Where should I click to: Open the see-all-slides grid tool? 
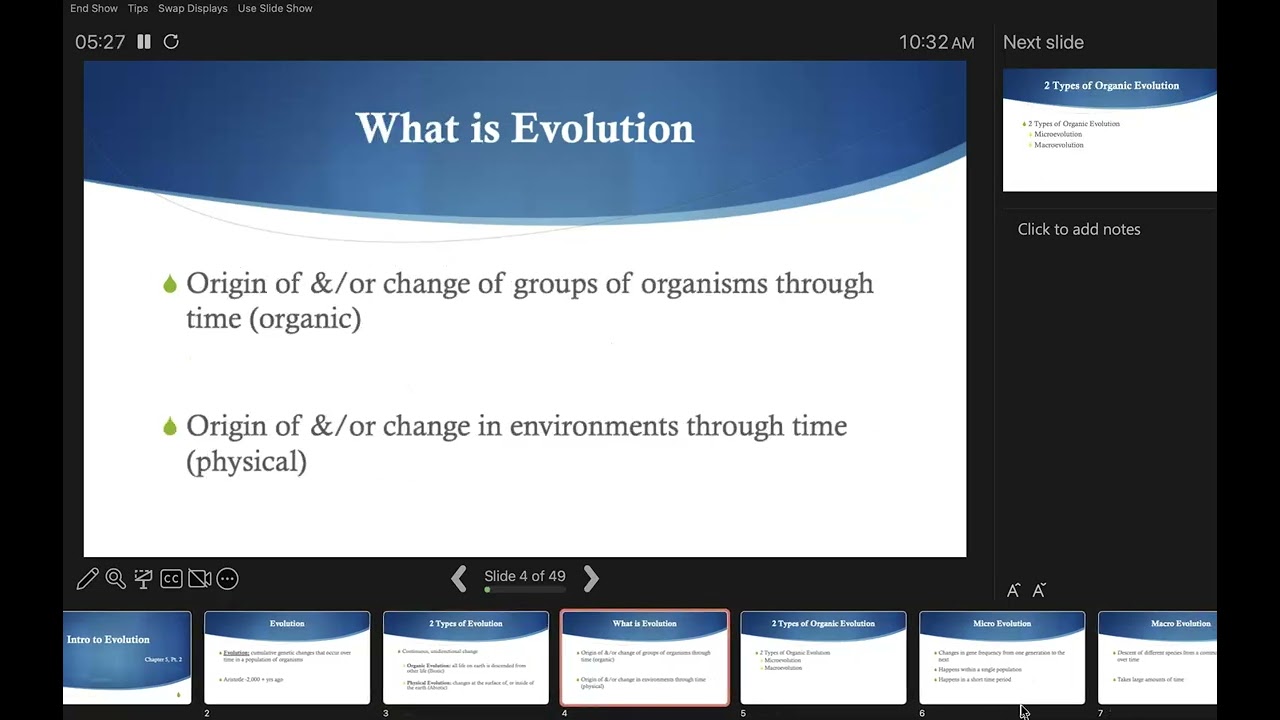click(x=143, y=578)
